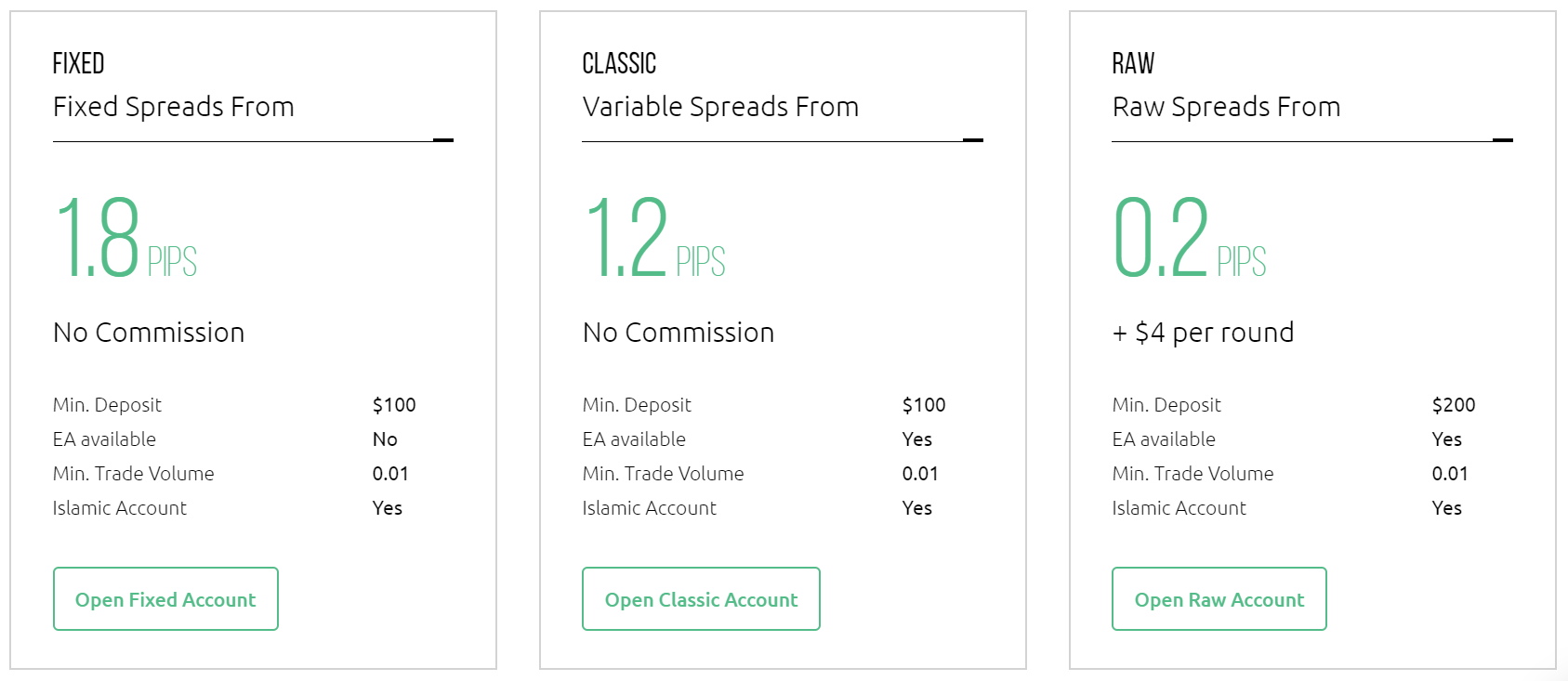Screen dimensions: 1568x681
Task: Click Min. Trade Volume label in Raw card
Action: point(1192,474)
